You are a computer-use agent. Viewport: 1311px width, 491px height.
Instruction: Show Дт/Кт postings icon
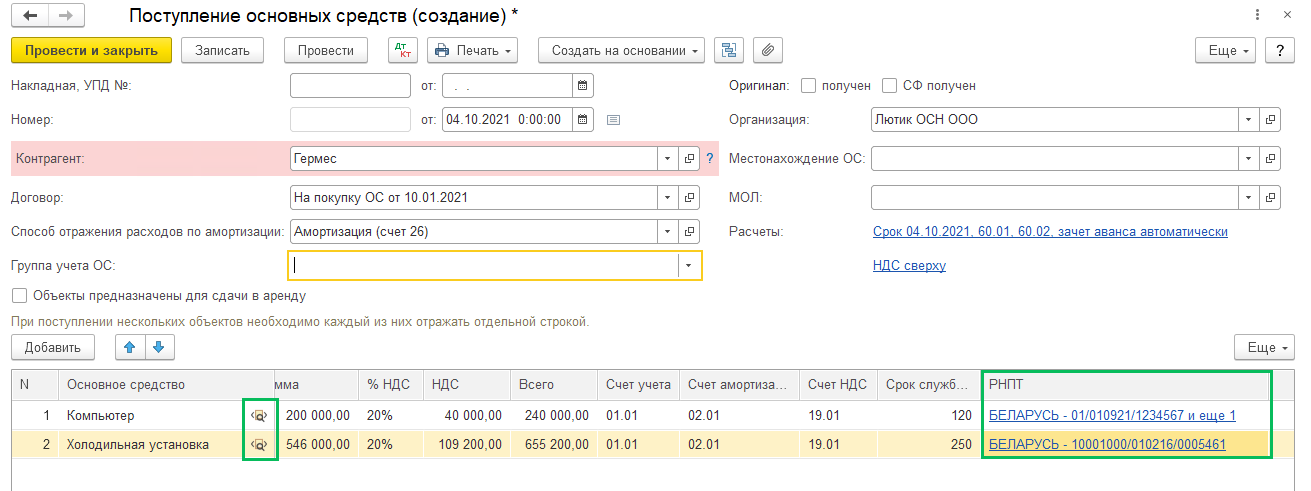point(402,50)
